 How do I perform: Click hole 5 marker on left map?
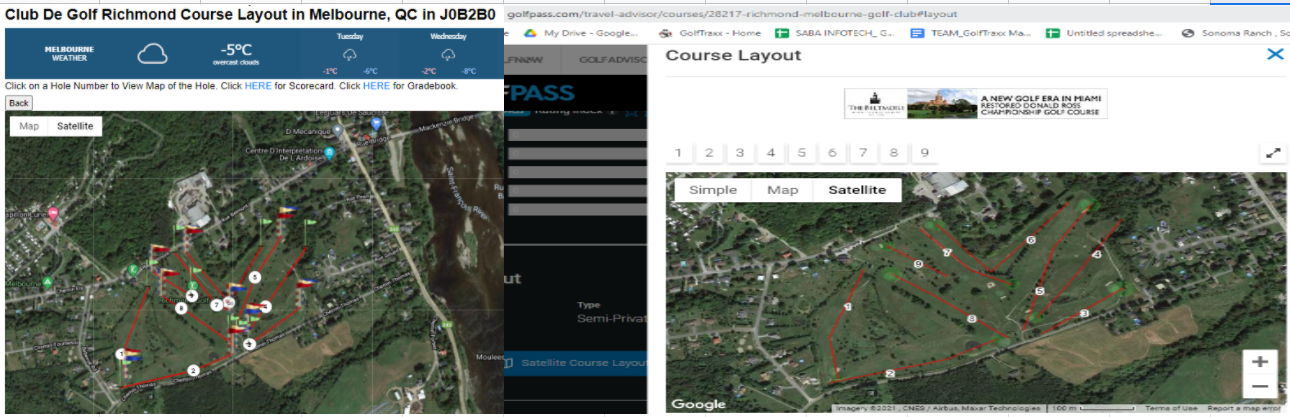(x=255, y=276)
